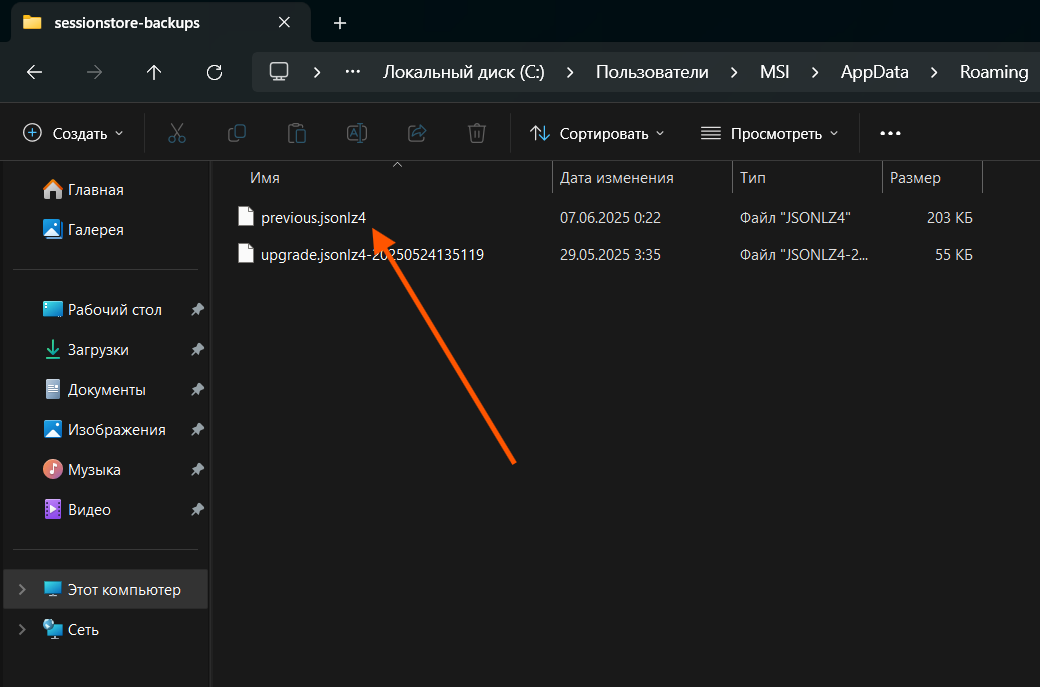1040x687 pixels.
Task: Expand the Сеть tree node
Action: click(x=22, y=629)
